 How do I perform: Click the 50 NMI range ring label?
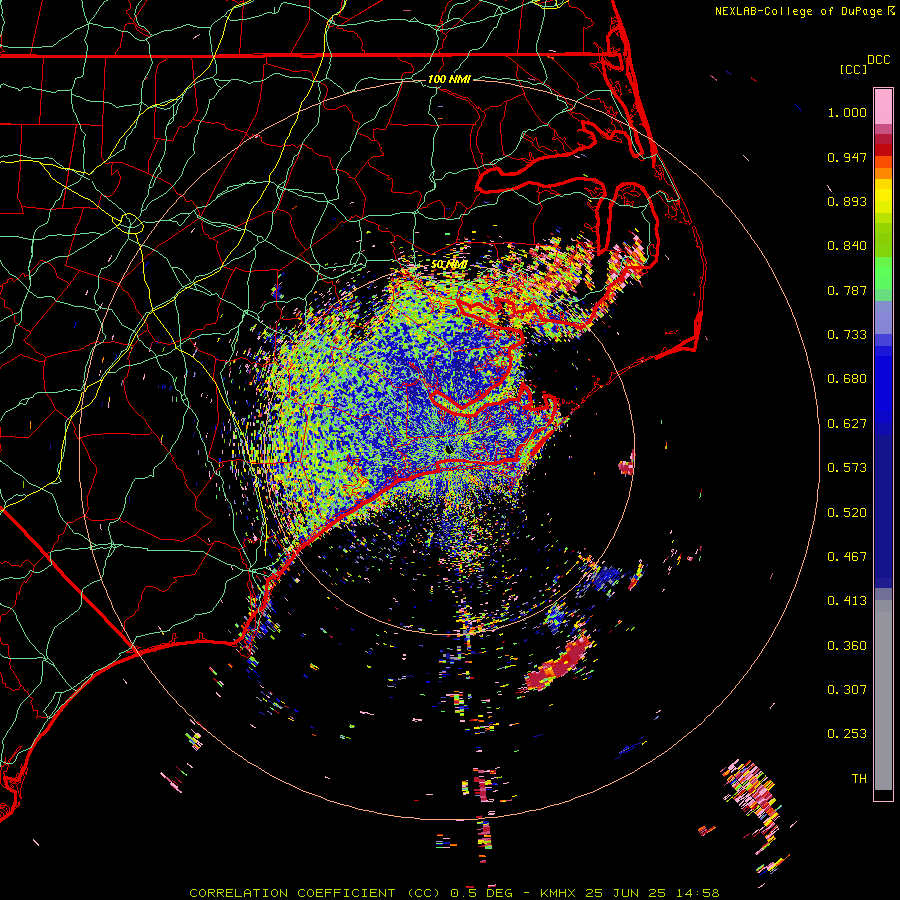tap(449, 265)
